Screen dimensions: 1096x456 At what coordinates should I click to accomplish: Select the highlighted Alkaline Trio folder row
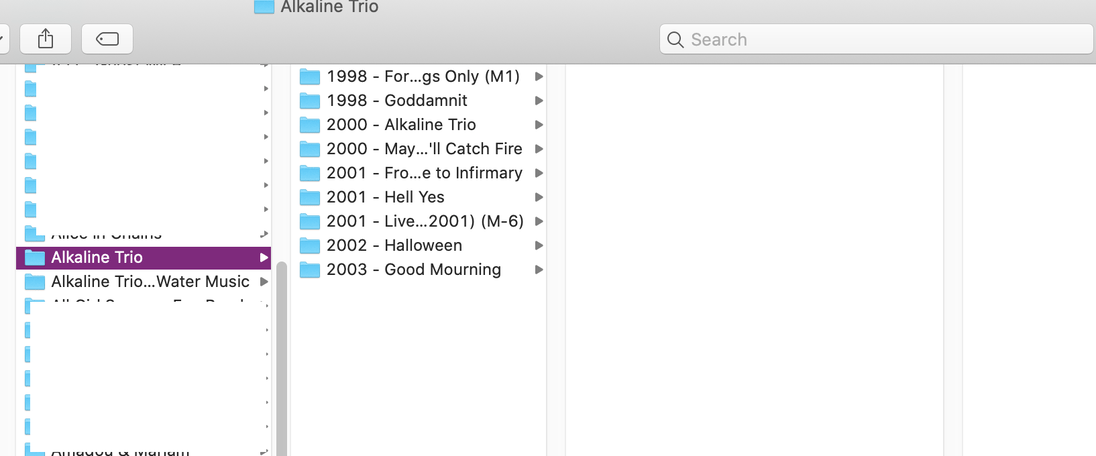tap(140, 258)
